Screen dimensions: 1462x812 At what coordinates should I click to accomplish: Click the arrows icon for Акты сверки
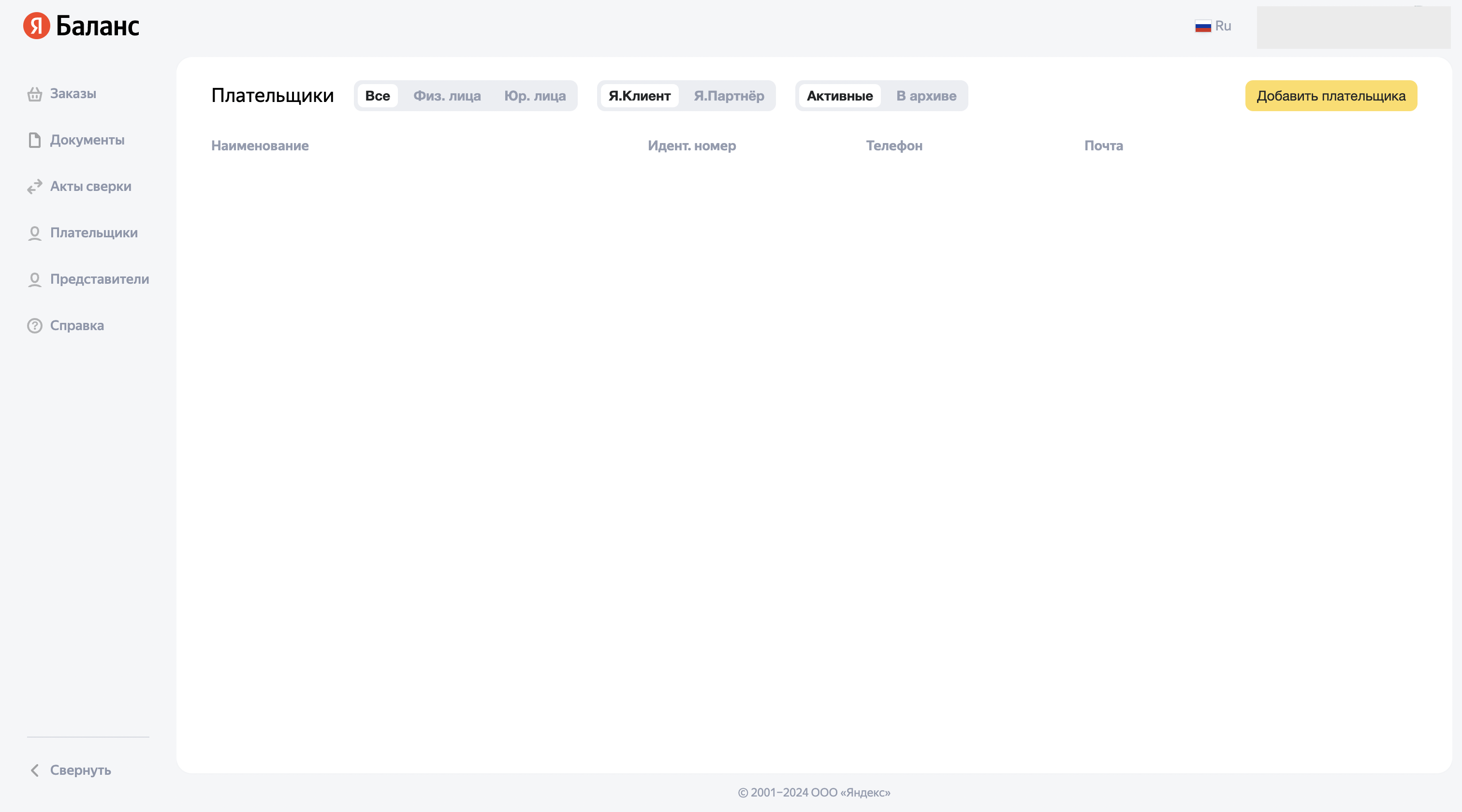click(35, 187)
